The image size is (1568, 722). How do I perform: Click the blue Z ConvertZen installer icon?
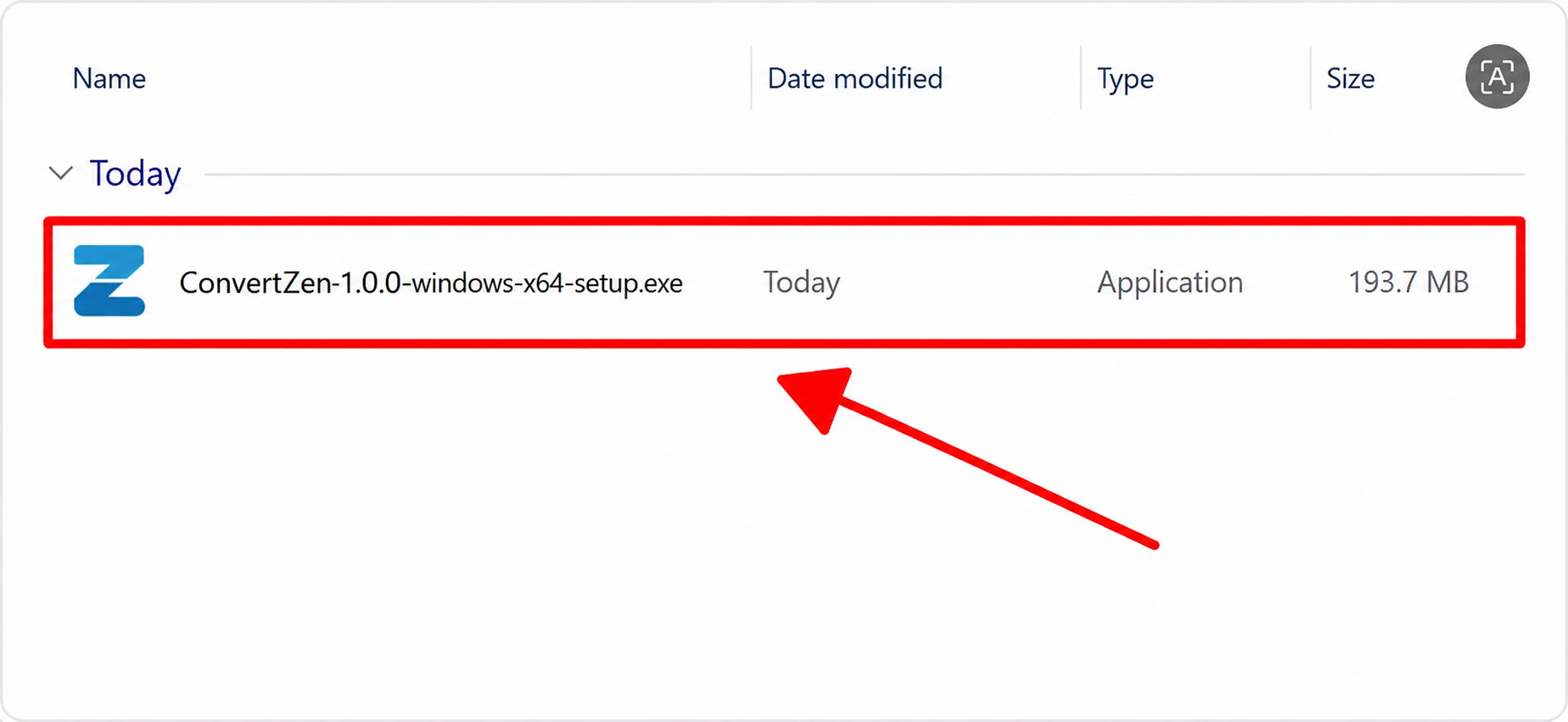[109, 281]
